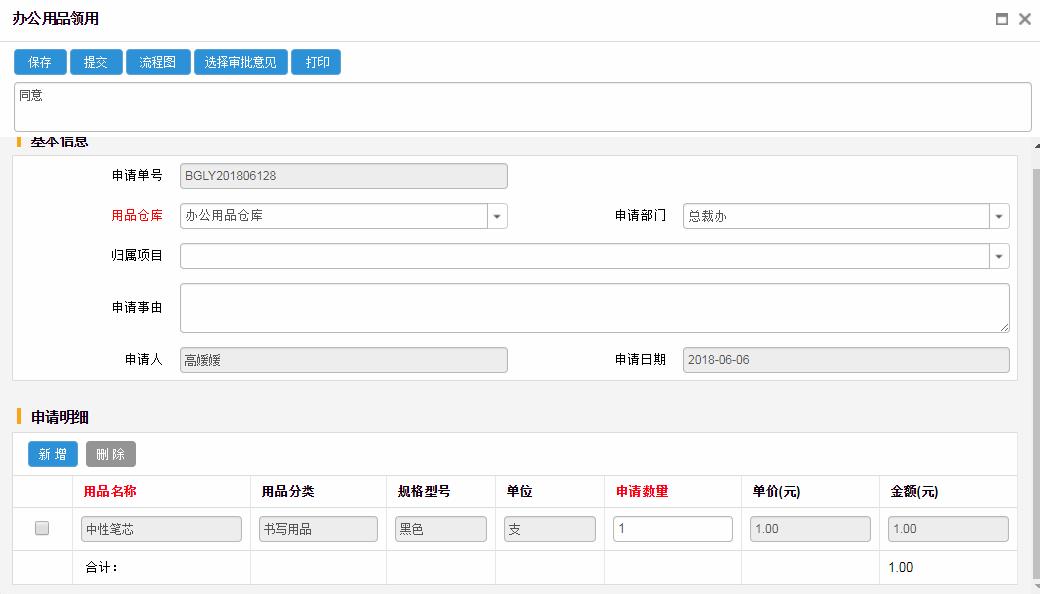Viewport: 1040px width, 594px height.
Task: Close the 办公用品领用 dialog
Action: pyautogui.click(x=1024, y=19)
